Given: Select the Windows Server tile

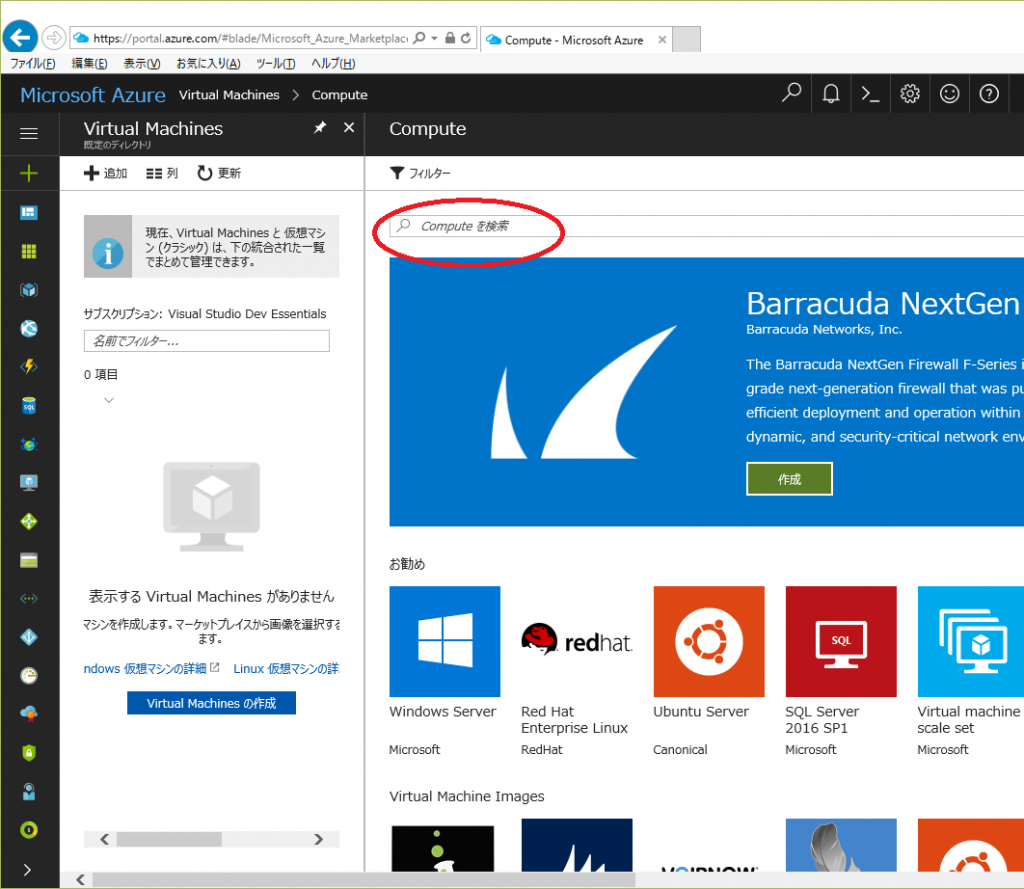Looking at the screenshot, I should click(x=445, y=671).
